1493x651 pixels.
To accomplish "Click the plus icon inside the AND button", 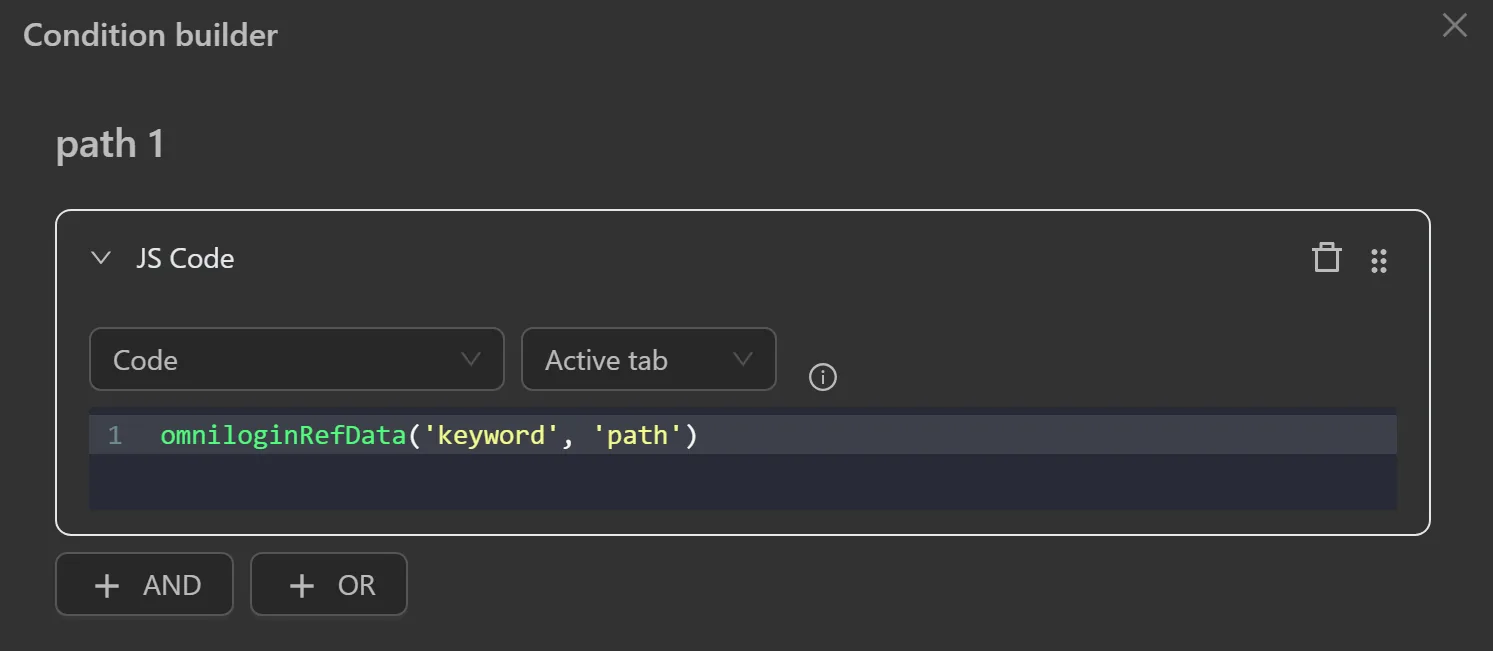I will pos(107,585).
